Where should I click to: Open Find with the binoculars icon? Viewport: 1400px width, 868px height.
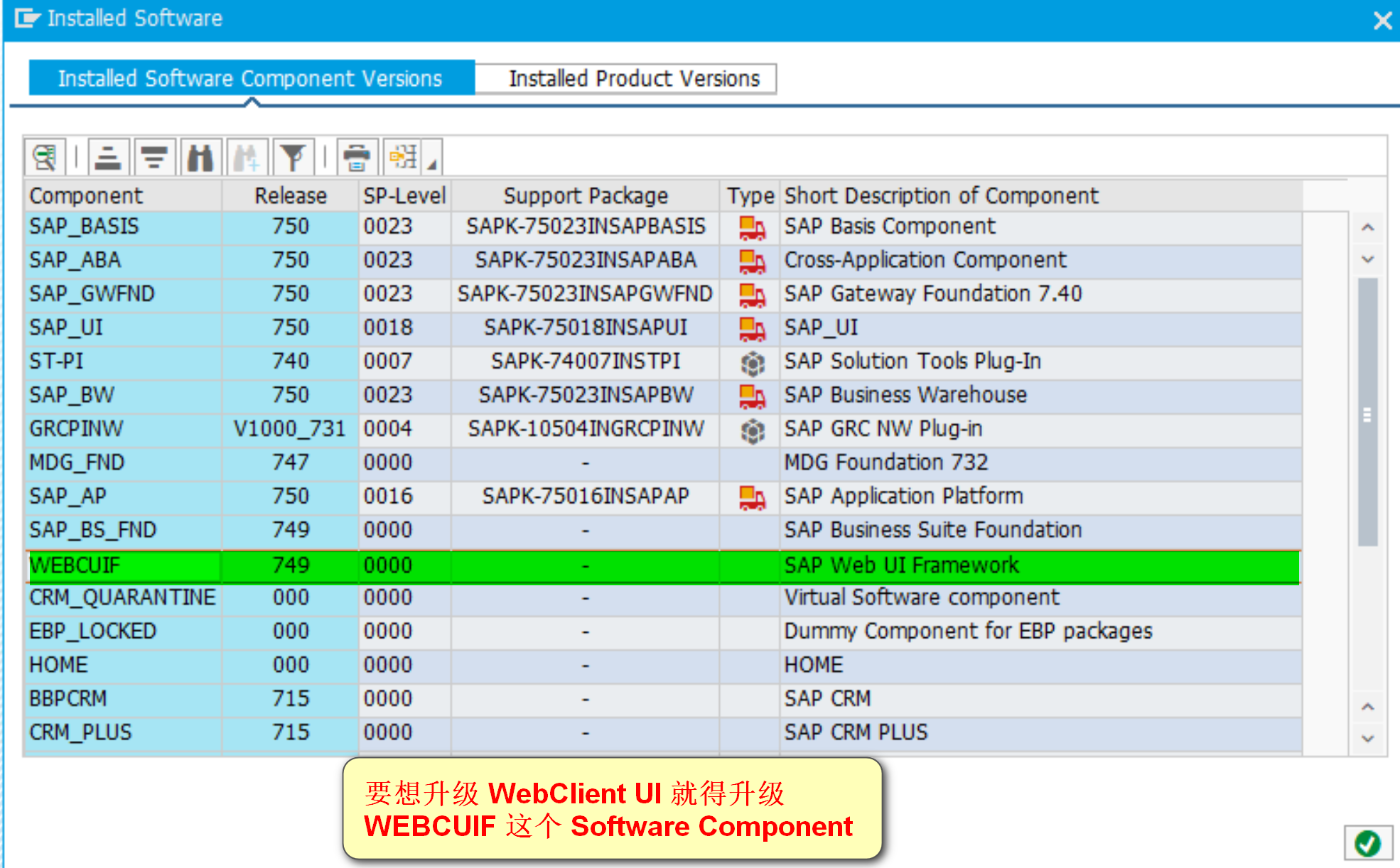coord(200,157)
